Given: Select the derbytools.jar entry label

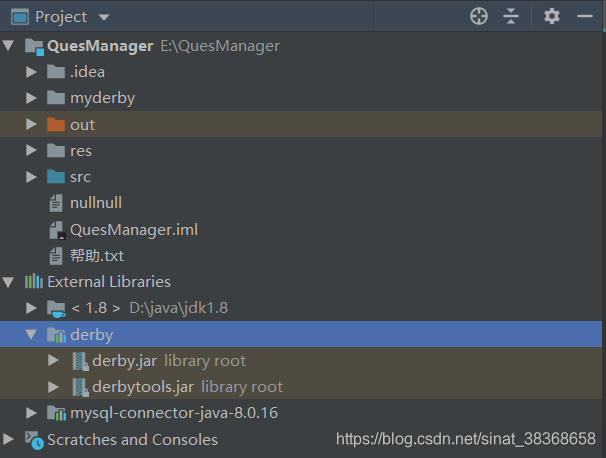Looking at the screenshot, I should click(x=143, y=387).
